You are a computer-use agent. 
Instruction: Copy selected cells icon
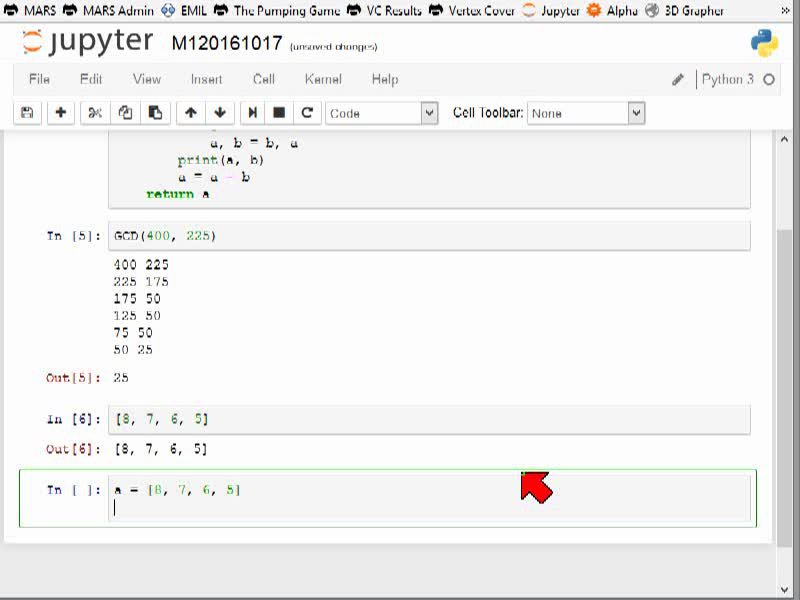pyautogui.click(x=125, y=113)
